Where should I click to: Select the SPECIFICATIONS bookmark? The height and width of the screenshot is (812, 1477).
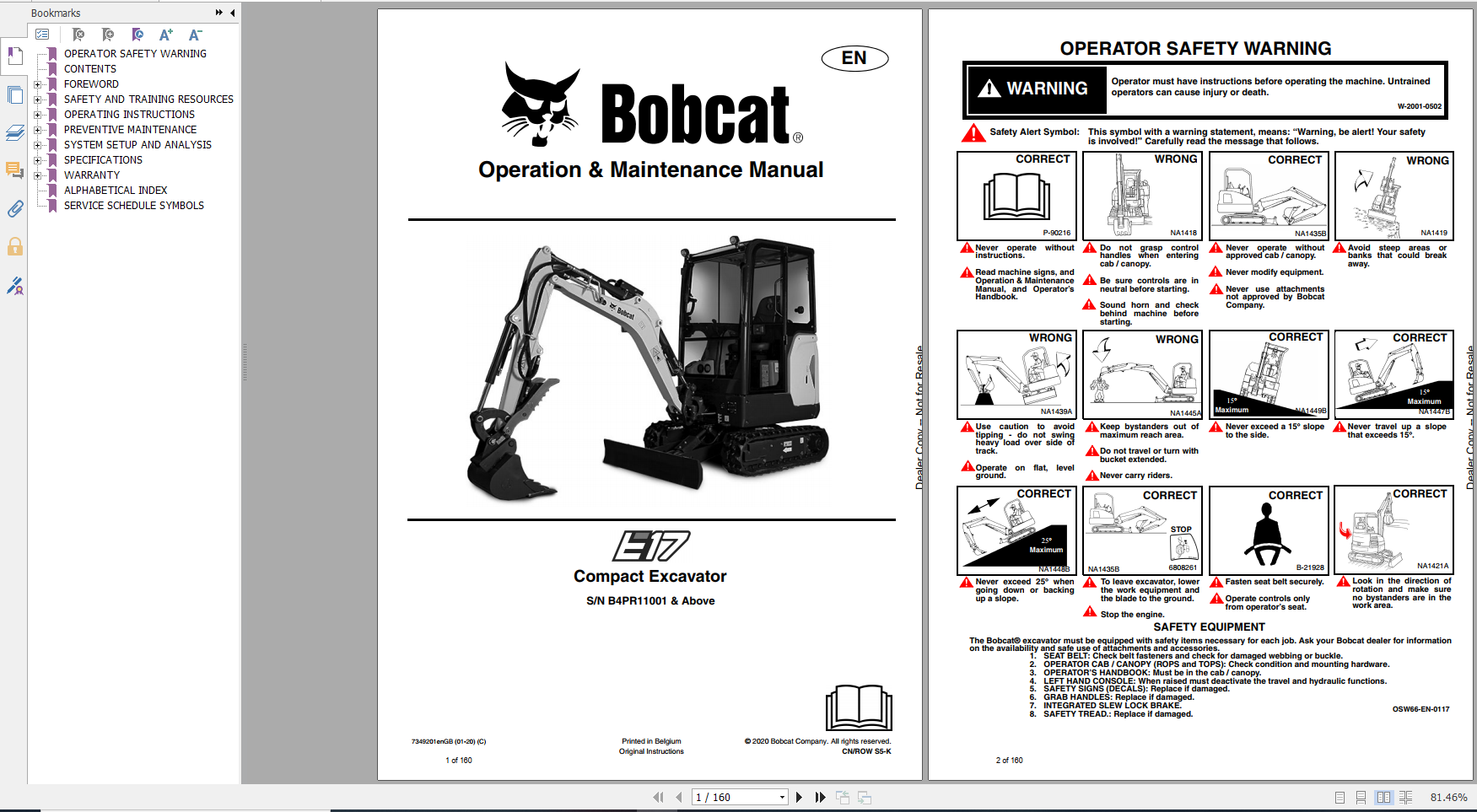click(x=103, y=160)
